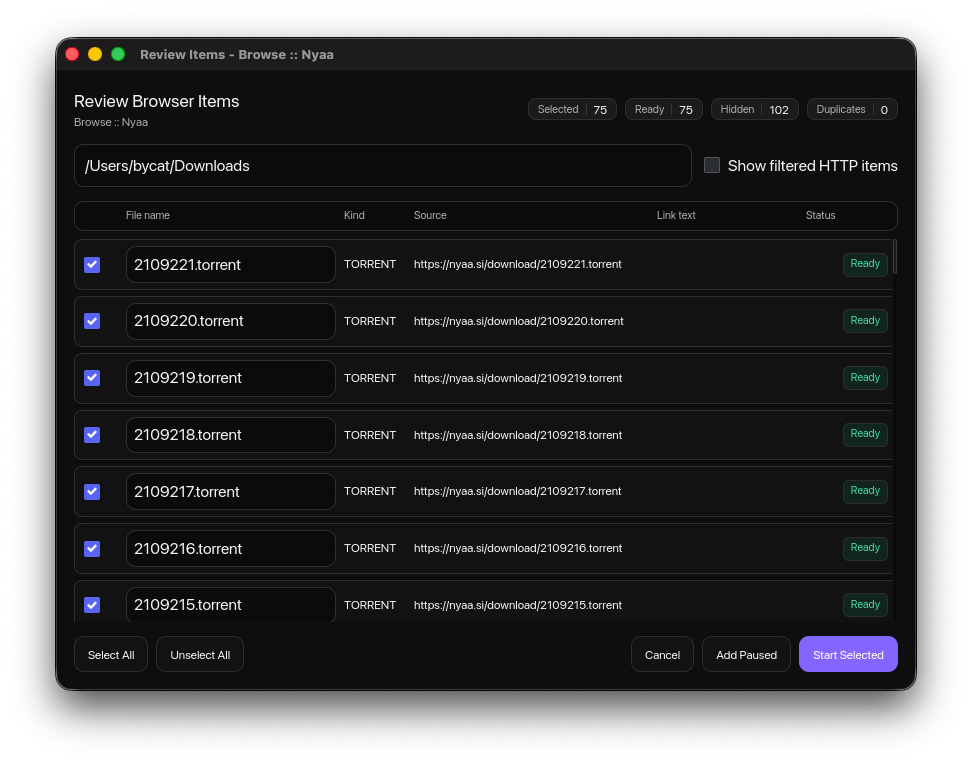
Task: Edit the 2109217.torrent file name field
Action: click(231, 492)
